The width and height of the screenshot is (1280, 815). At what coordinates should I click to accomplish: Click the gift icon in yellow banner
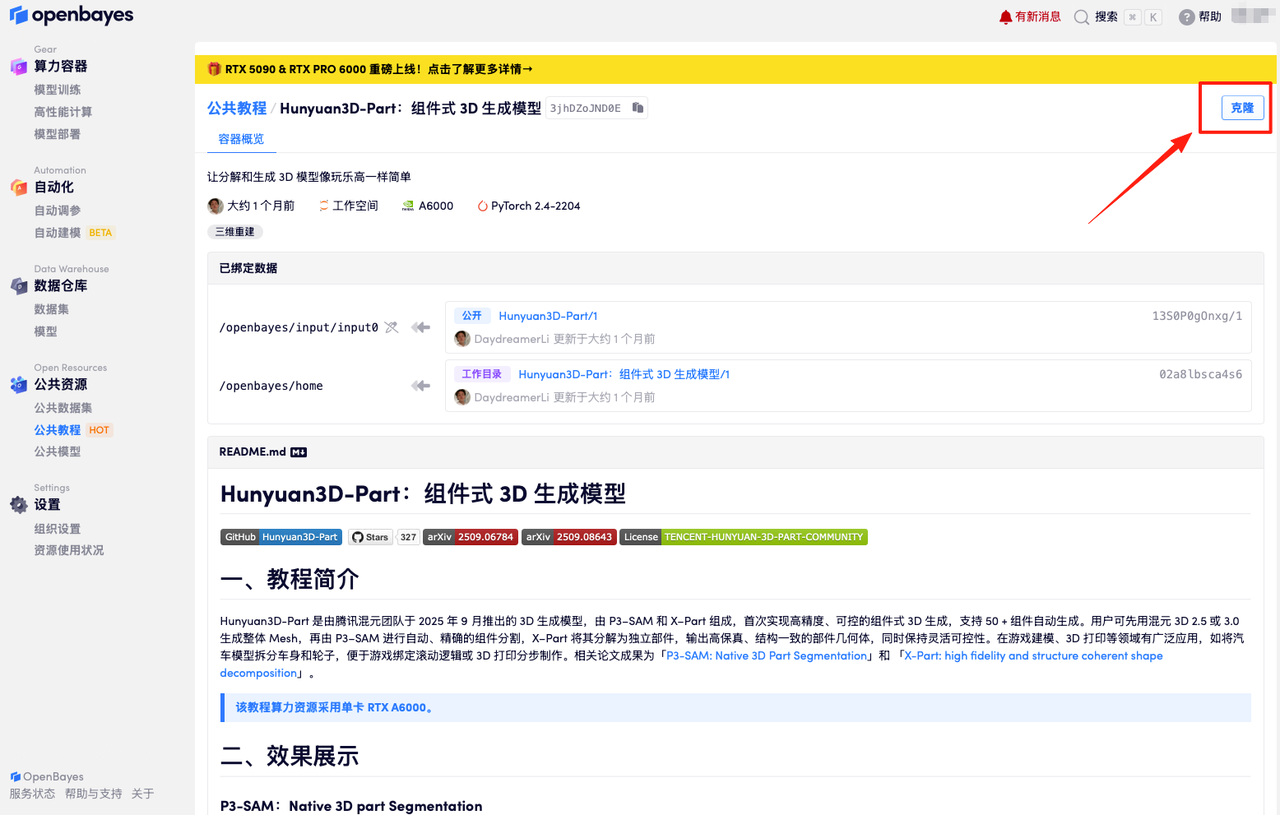tap(214, 69)
